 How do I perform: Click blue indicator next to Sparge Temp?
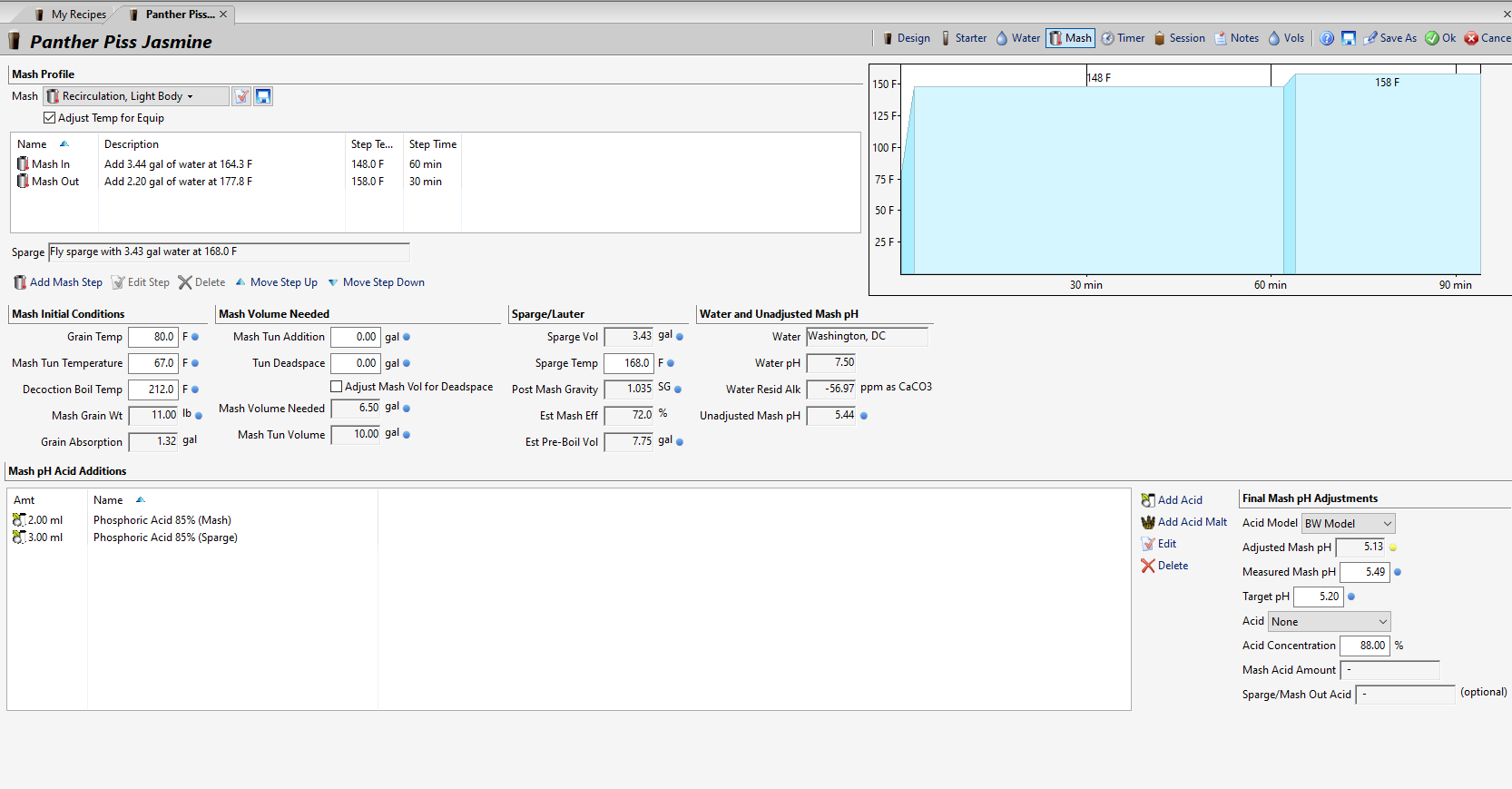coord(671,363)
